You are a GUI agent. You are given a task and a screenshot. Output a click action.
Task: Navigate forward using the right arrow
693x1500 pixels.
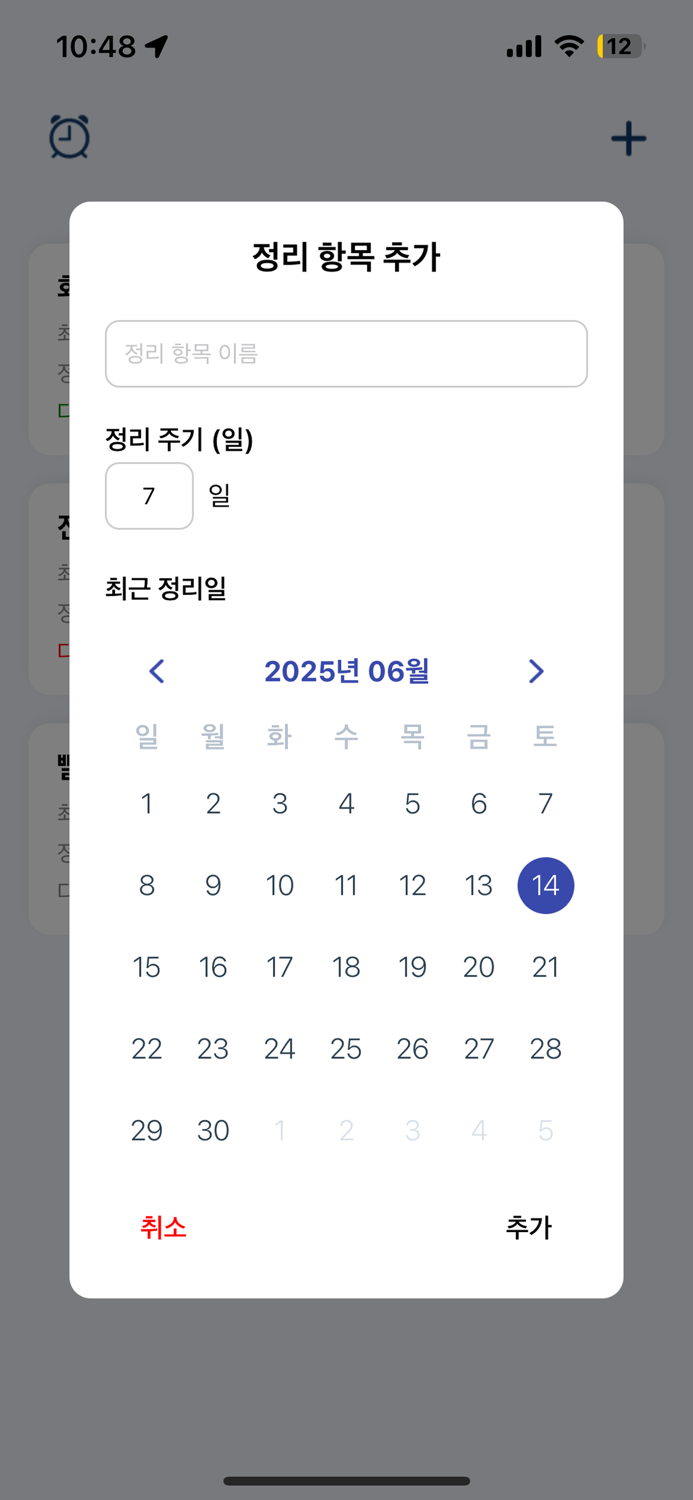tap(536, 672)
